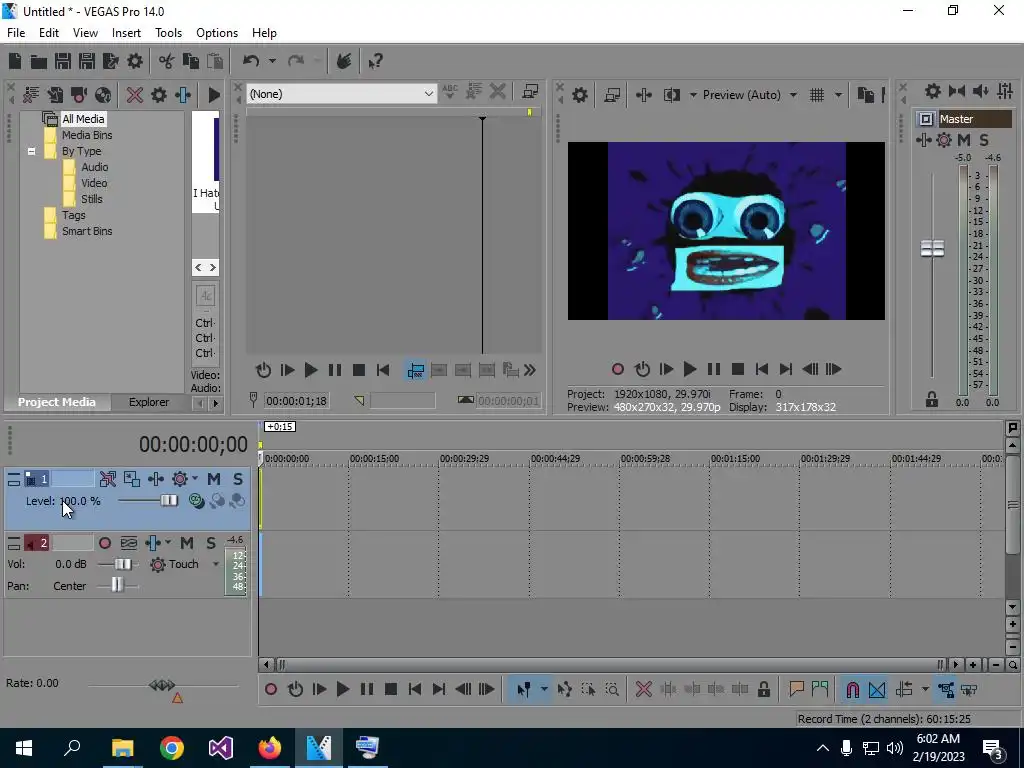Play the timeline from bottom transport

(x=343, y=689)
